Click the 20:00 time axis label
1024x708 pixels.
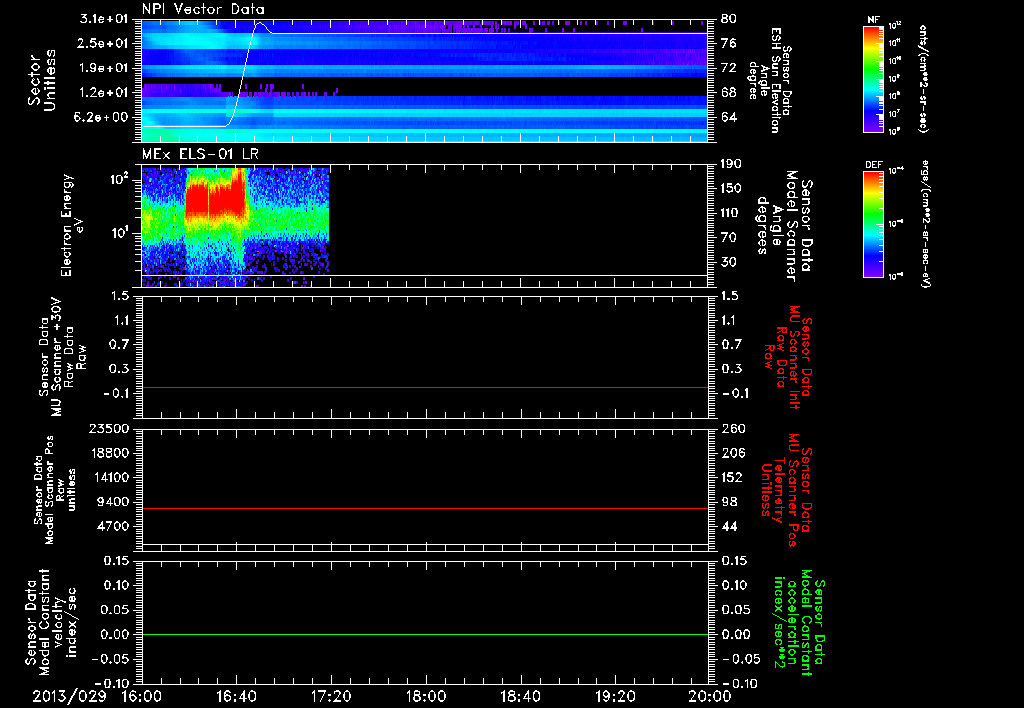click(x=710, y=696)
